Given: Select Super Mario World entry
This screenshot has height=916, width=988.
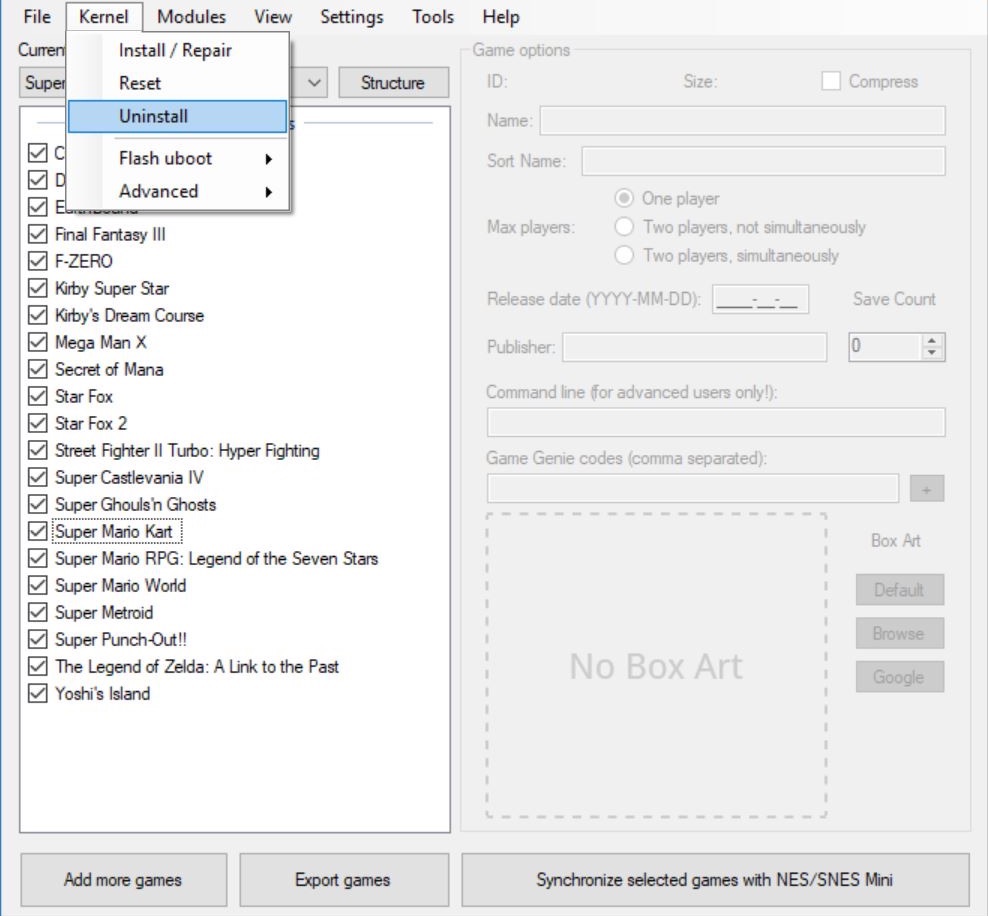Looking at the screenshot, I should point(120,586).
